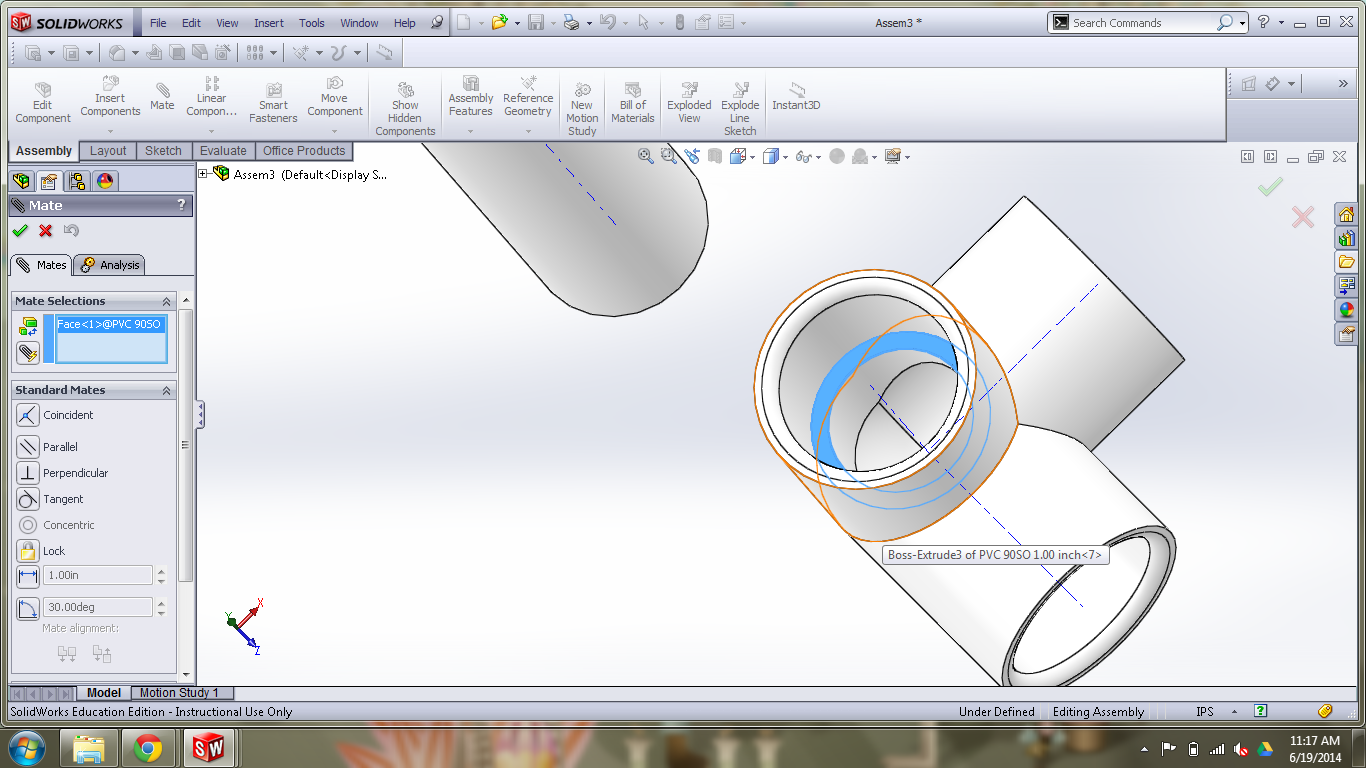This screenshot has width=1366, height=768.
Task: Select the Parallel mate type
Action: (x=47, y=447)
